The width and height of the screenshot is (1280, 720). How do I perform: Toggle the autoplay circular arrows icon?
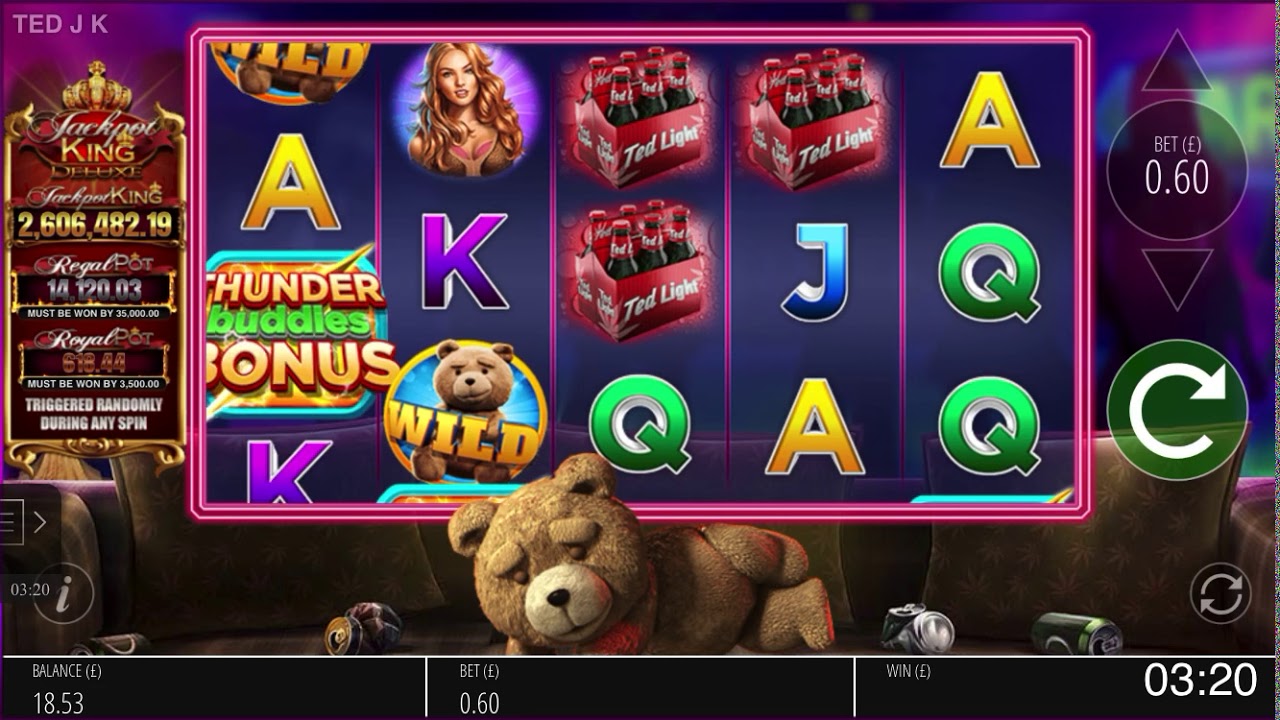[1220, 593]
